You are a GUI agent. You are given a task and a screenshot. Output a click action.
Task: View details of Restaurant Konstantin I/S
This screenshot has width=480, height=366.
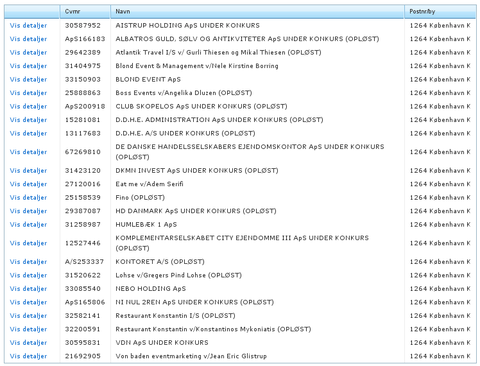pyautogui.click(x=28, y=316)
